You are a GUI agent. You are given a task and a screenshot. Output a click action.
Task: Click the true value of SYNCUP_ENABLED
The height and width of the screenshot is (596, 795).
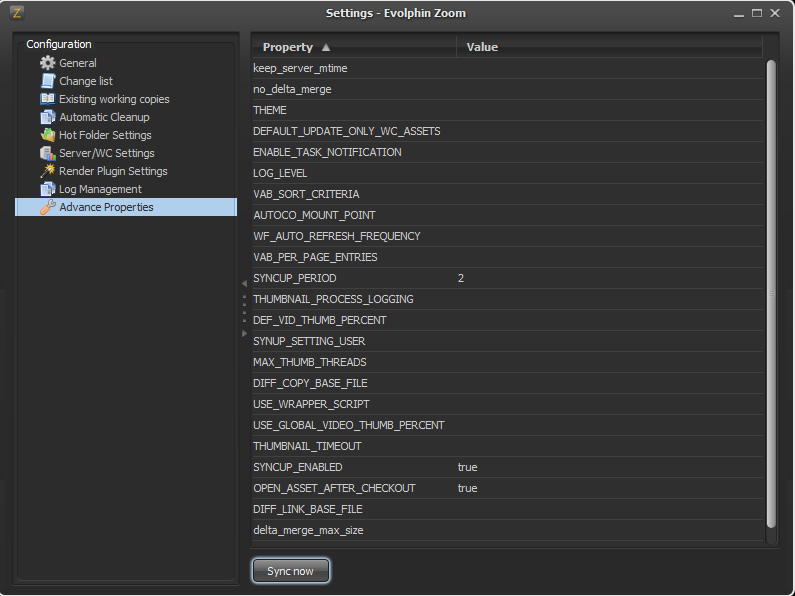point(467,467)
